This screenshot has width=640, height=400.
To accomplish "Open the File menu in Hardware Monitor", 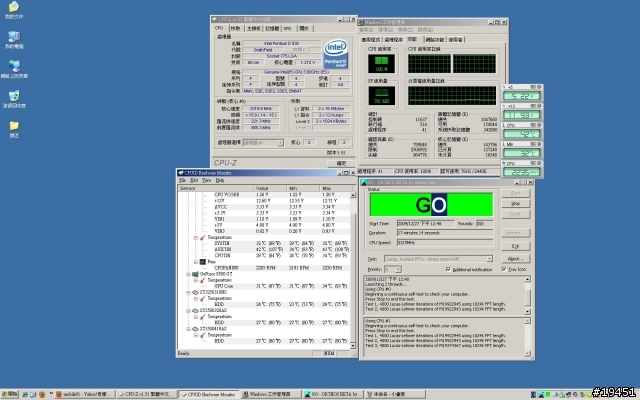I will click(x=182, y=180).
